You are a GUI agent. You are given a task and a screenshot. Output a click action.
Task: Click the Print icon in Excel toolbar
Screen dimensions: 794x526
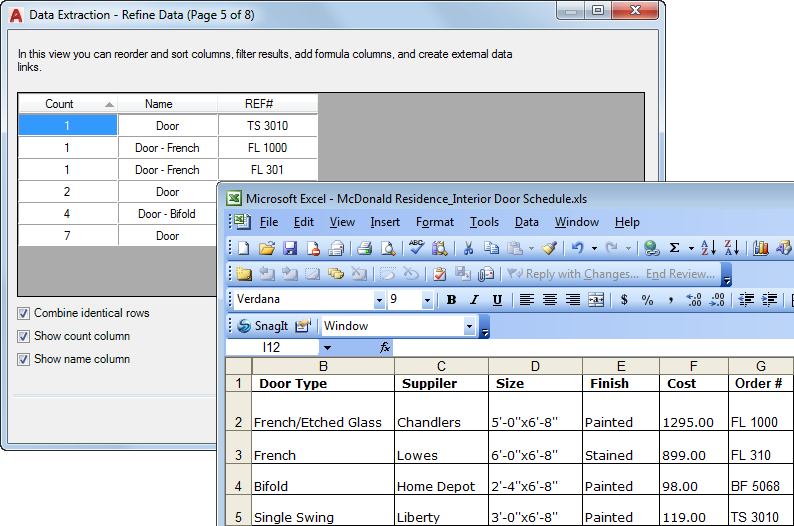tap(364, 248)
